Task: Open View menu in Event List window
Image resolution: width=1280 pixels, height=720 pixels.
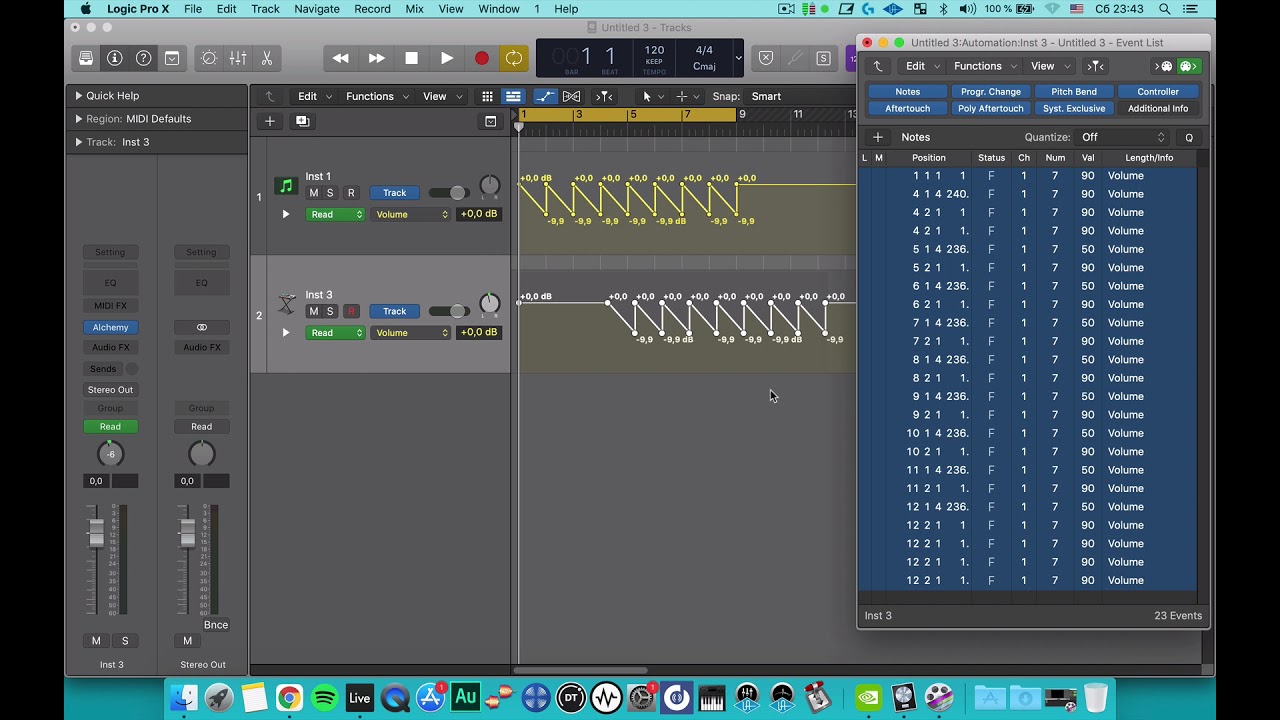Action: 1049,66
